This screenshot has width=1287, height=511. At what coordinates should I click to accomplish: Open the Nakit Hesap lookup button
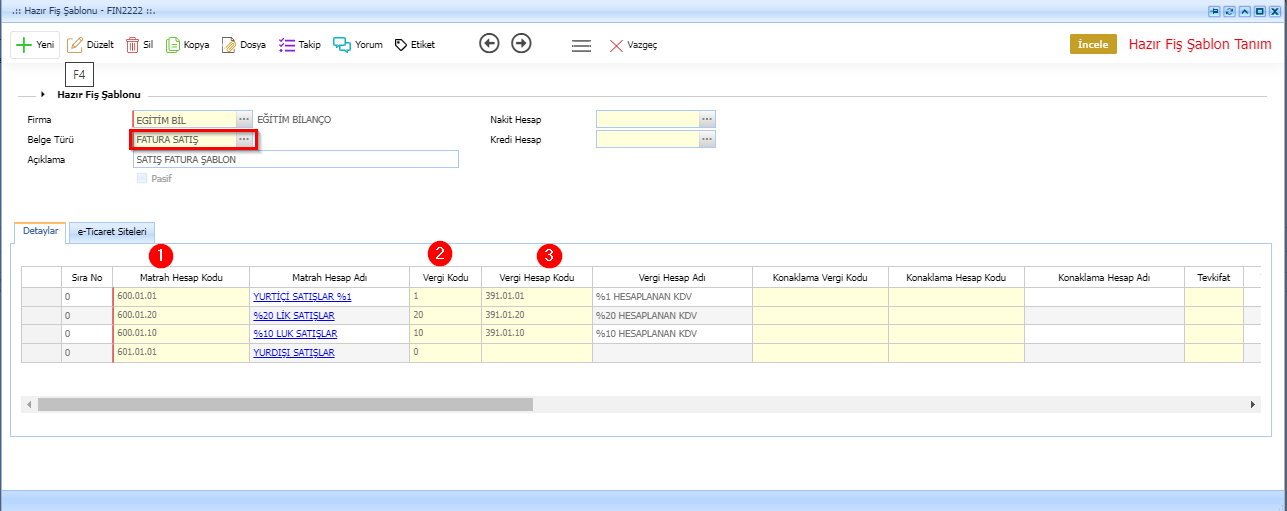[x=707, y=120]
